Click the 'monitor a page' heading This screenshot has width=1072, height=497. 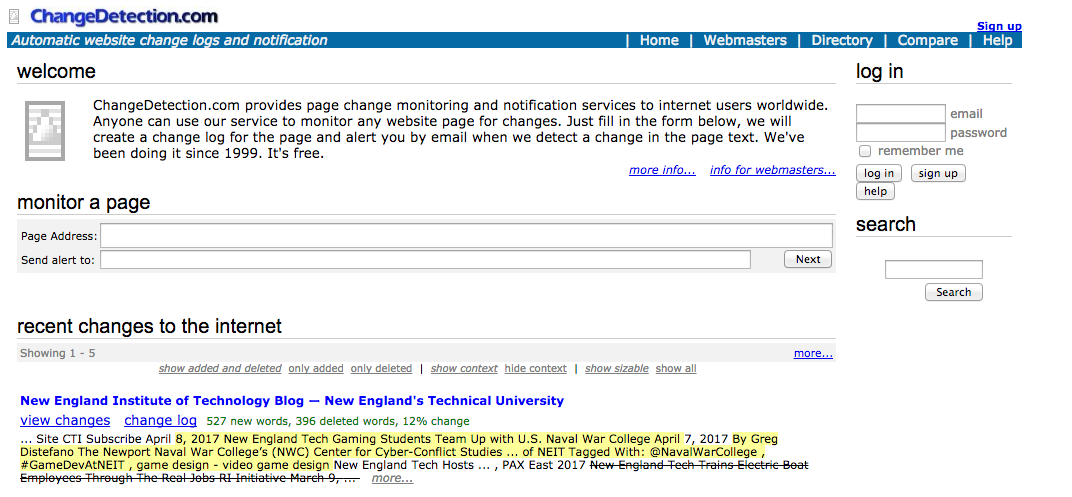click(x=83, y=202)
